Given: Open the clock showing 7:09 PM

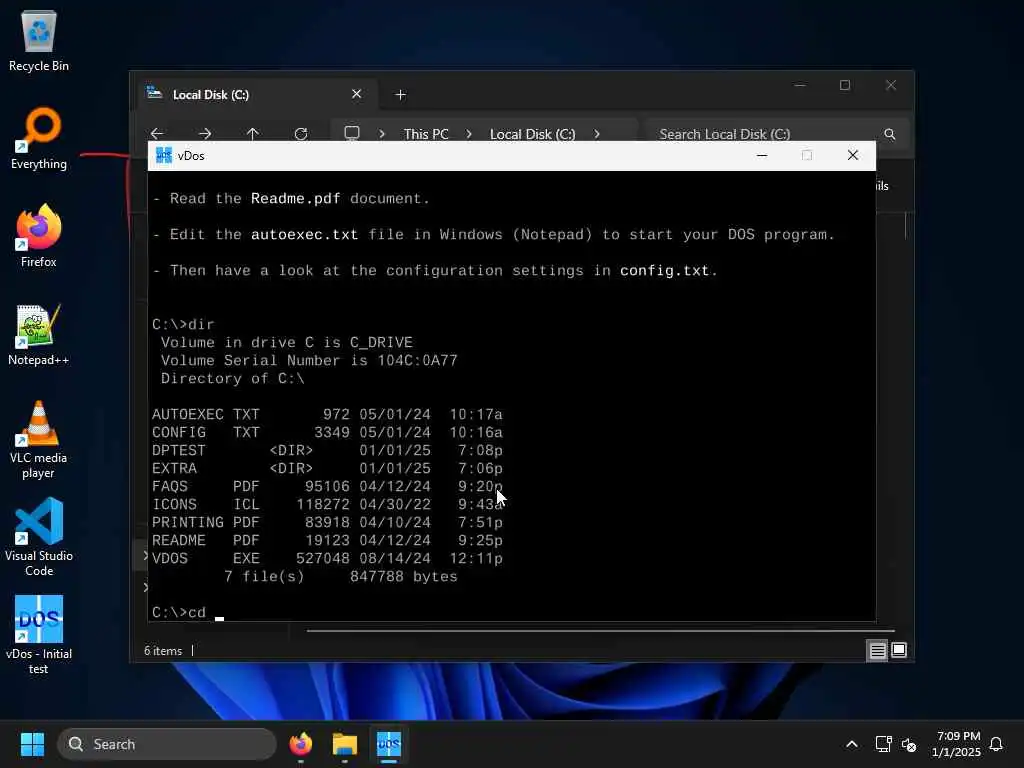Looking at the screenshot, I should pos(957,744).
